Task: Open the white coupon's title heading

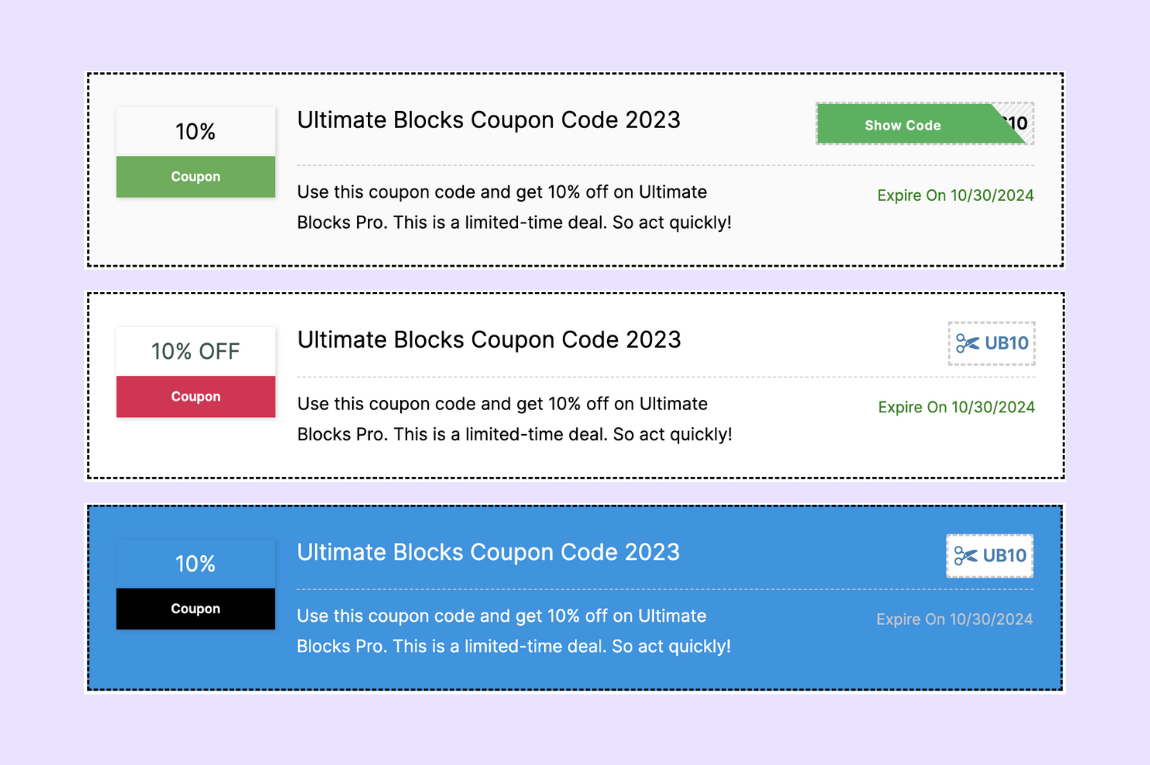Action: [489, 340]
